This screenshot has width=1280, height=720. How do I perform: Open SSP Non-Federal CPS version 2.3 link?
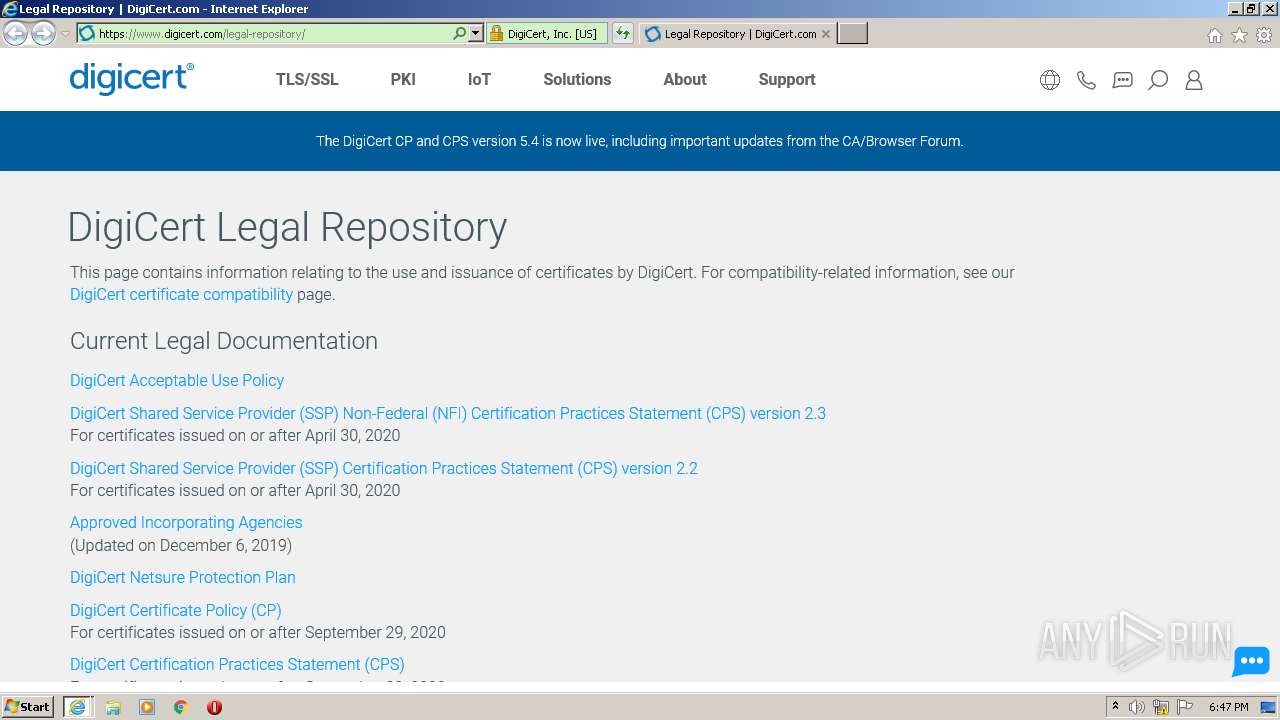(x=448, y=413)
